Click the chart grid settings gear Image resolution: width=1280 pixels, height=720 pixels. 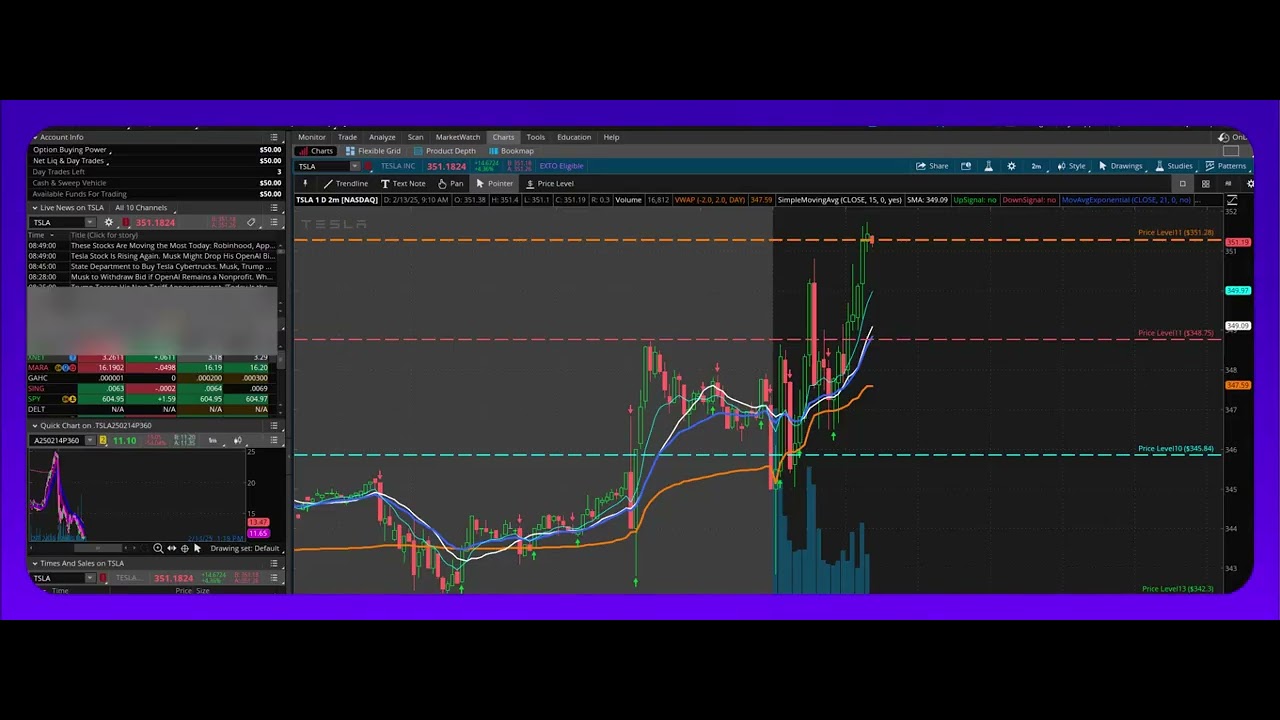point(1250,184)
